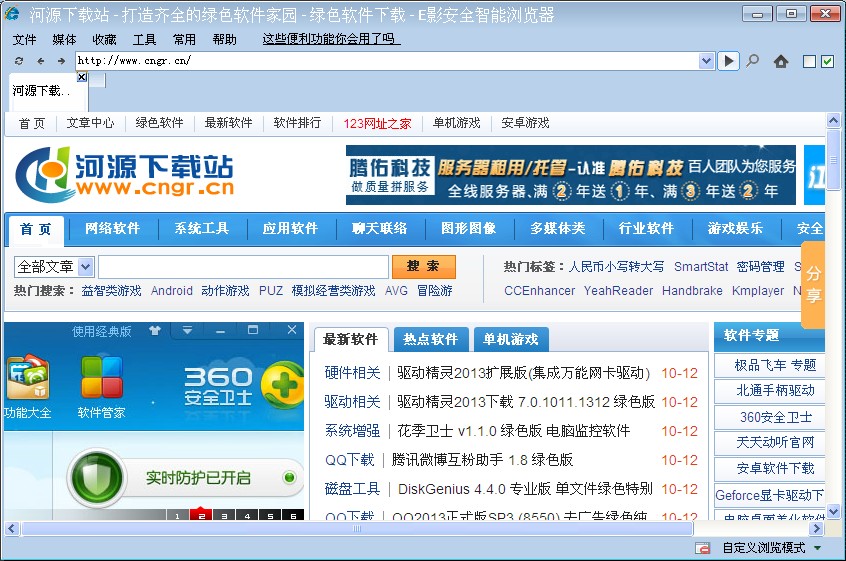Click the Go play-arrow button

click(x=728, y=61)
